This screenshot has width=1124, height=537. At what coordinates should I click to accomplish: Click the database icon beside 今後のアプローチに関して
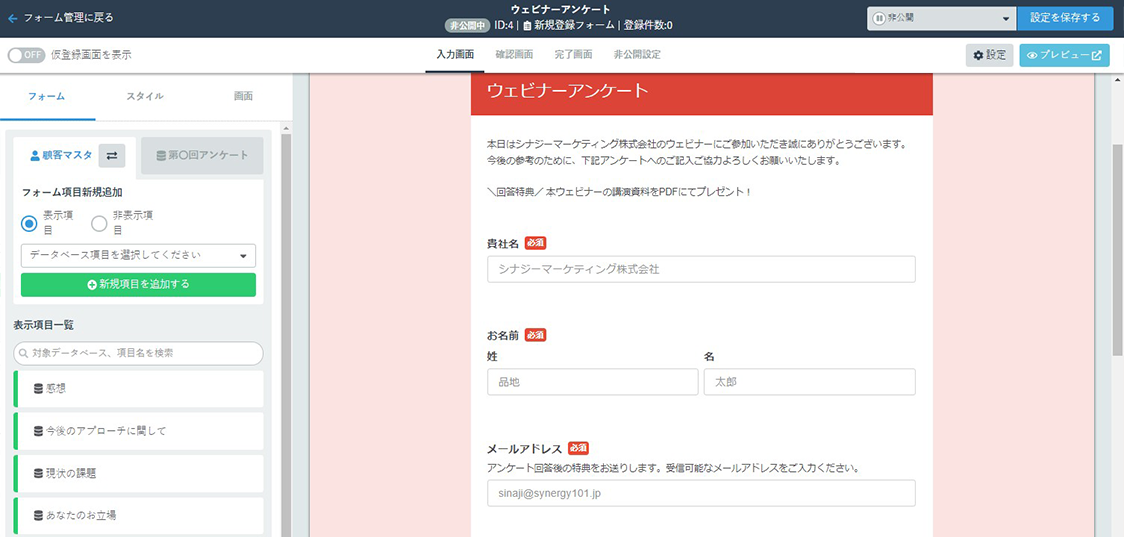[39, 431]
